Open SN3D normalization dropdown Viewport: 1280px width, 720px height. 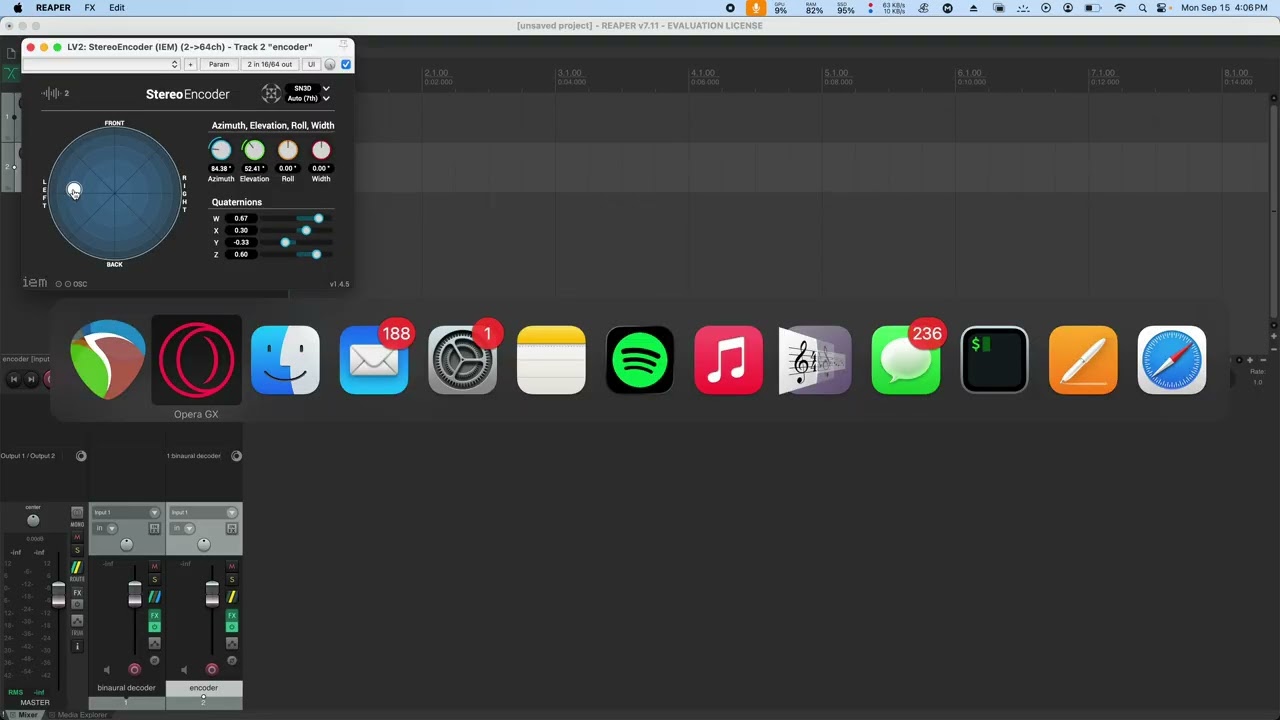click(x=307, y=88)
